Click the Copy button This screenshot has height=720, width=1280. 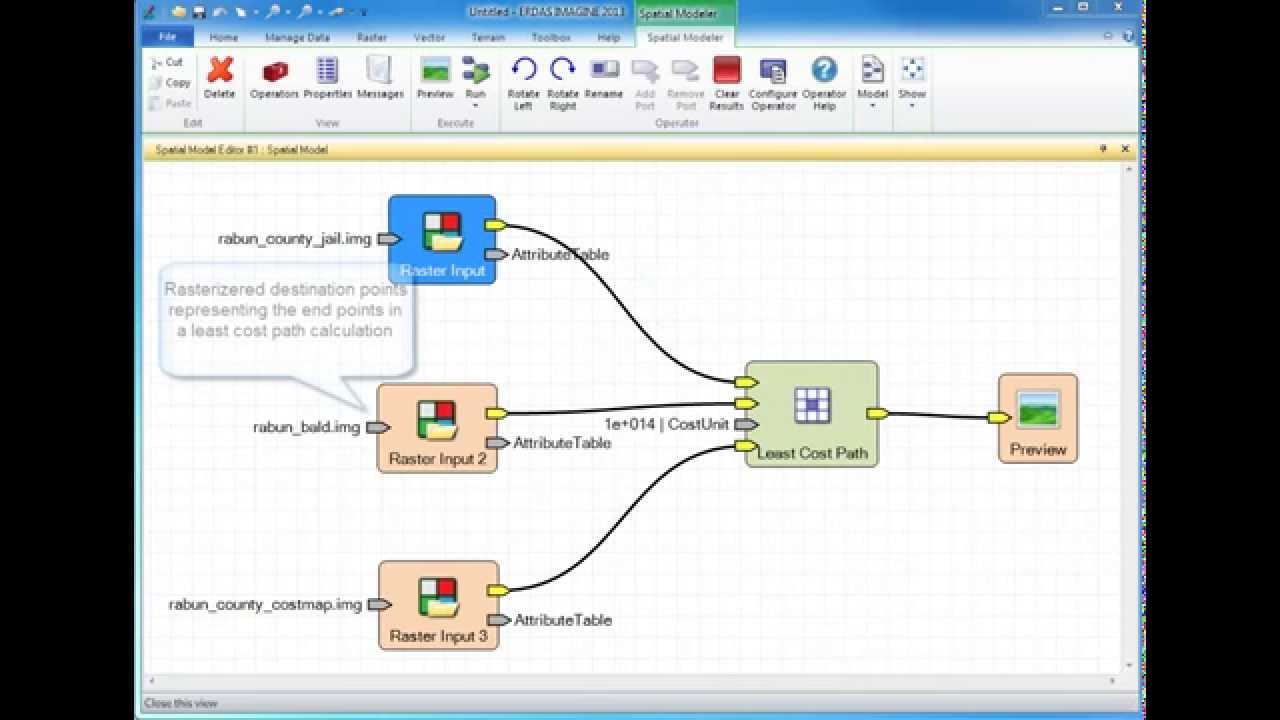pyautogui.click(x=170, y=83)
